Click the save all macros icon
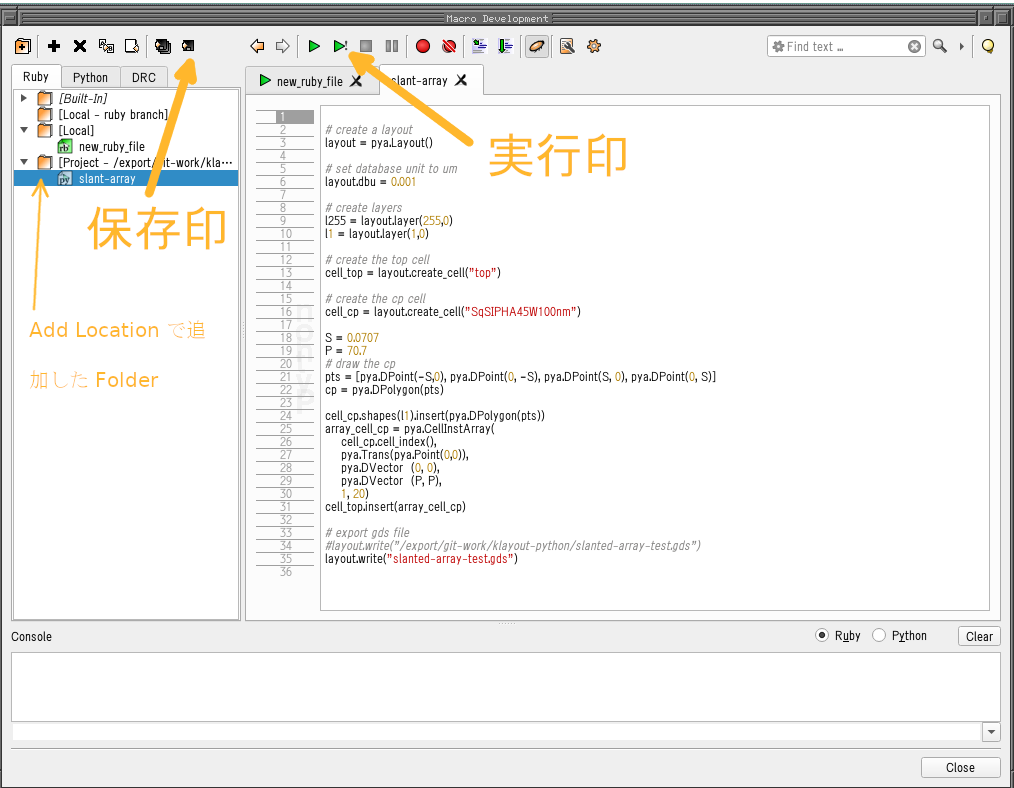 (163, 46)
